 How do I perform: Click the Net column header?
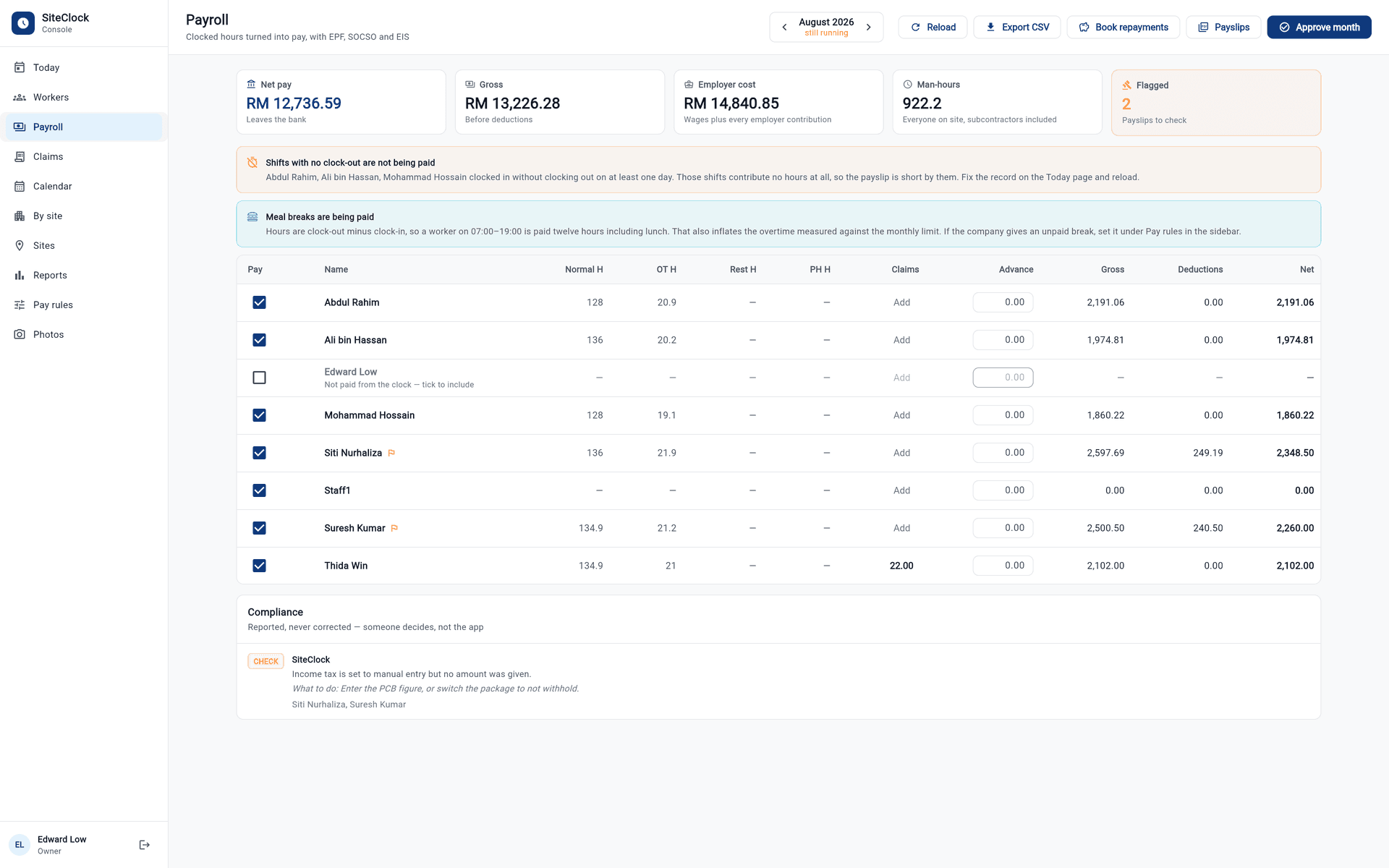(1307, 269)
